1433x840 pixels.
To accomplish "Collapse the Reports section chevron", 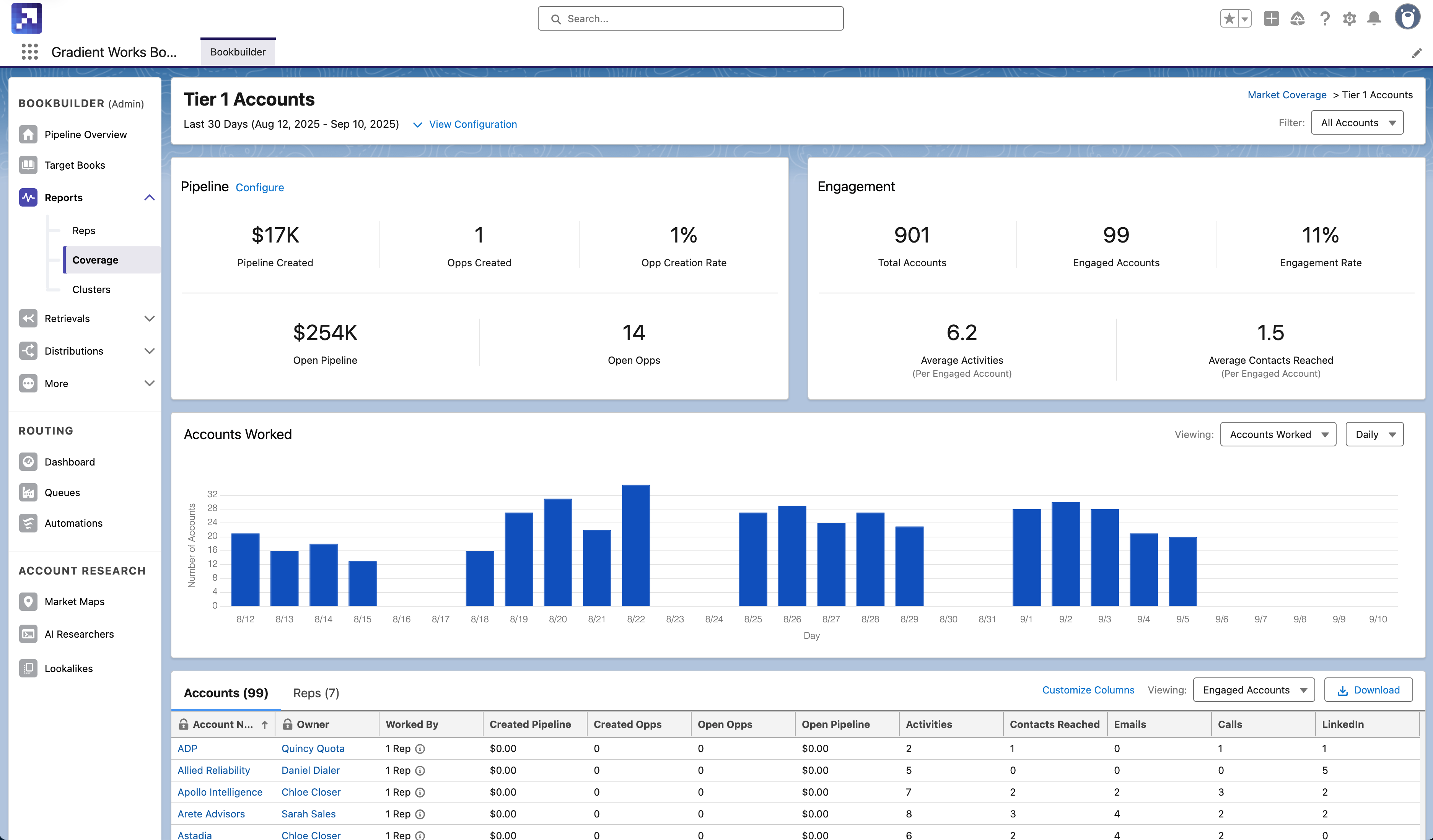I will (149, 198).
